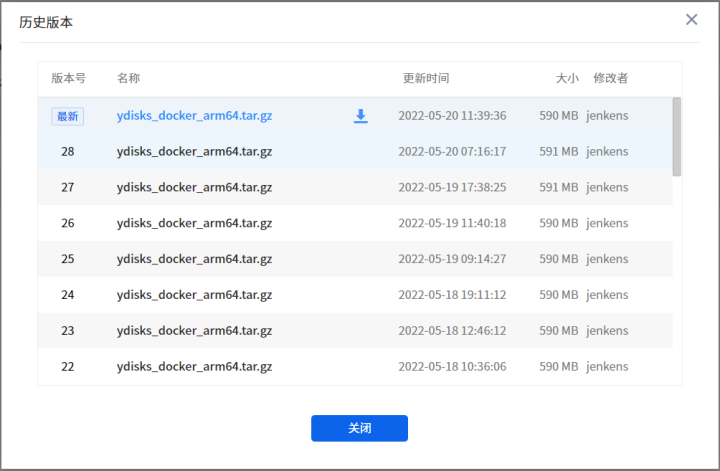Open the latest ydisks_docker_arm64.tar.gz link
Image resolution: width=720 pixels, height=471 pixels.
(x=194, y=116)
